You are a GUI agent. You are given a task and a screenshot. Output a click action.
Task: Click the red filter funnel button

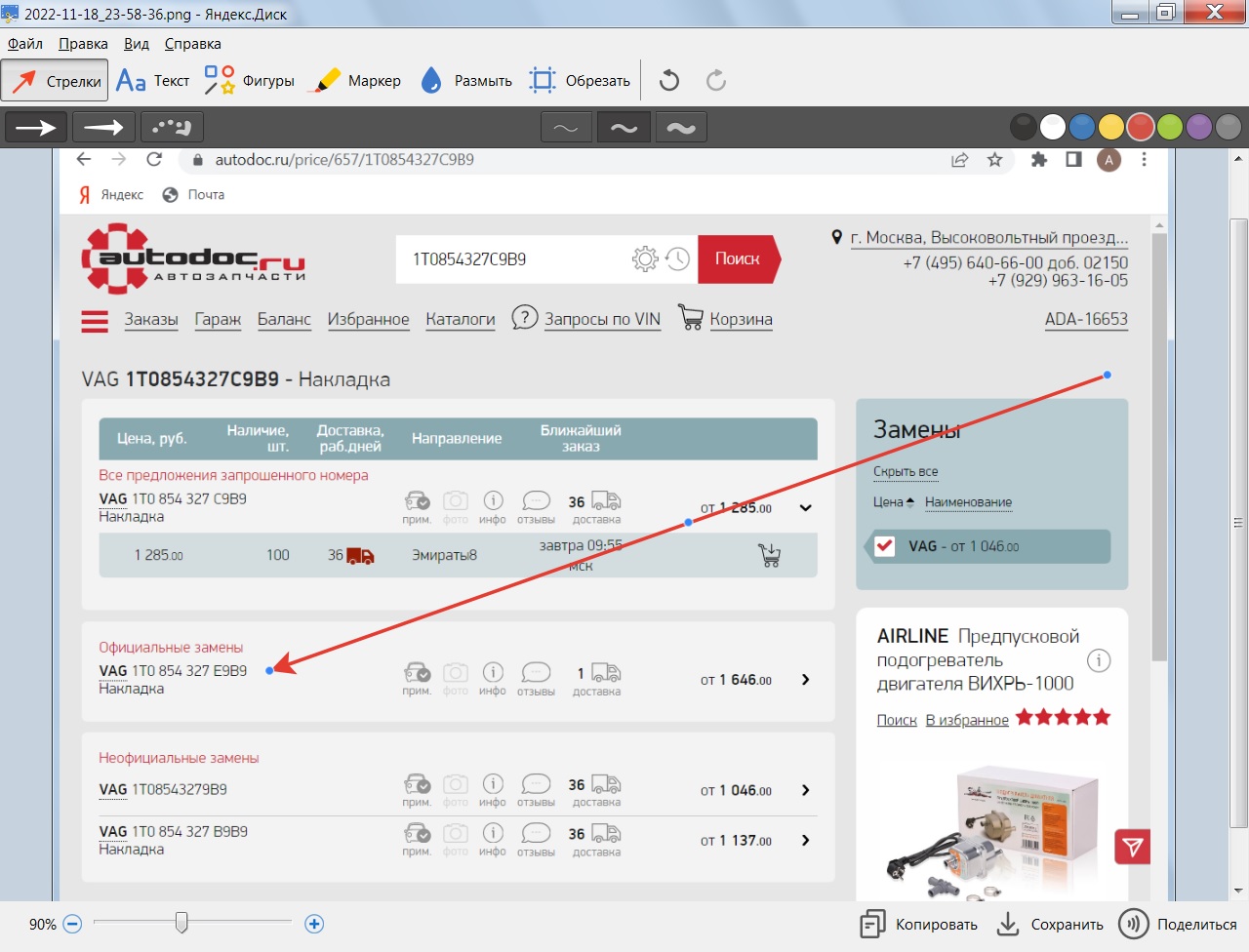coord(1133,847)
